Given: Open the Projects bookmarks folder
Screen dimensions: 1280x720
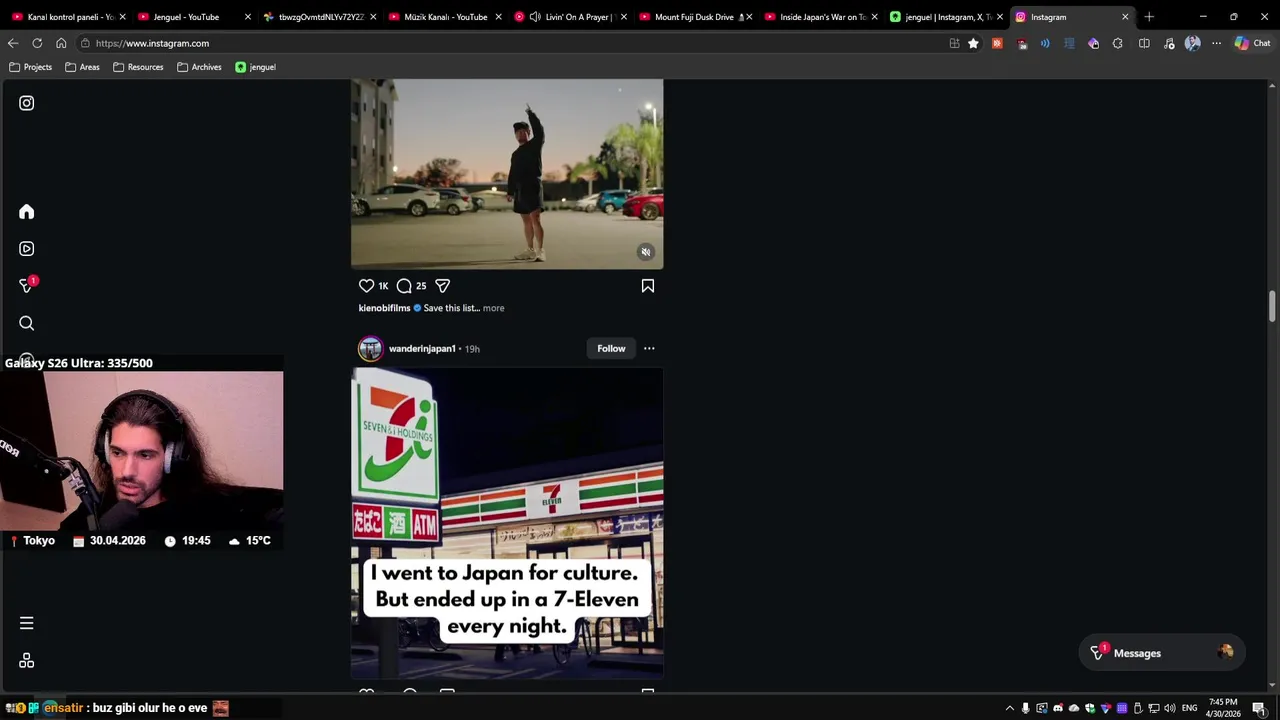Looking at the screenshot, I should pyautogui.click(x=30, y=67).
